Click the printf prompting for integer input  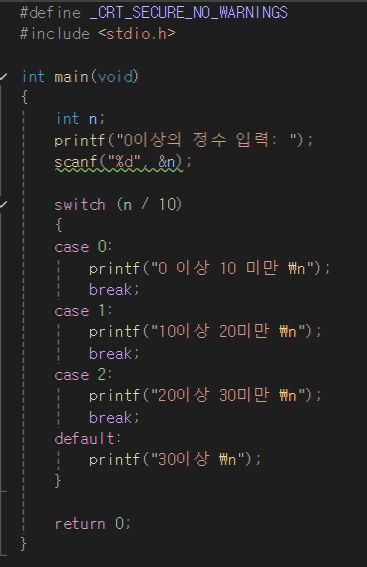click(x=183, y=140)
